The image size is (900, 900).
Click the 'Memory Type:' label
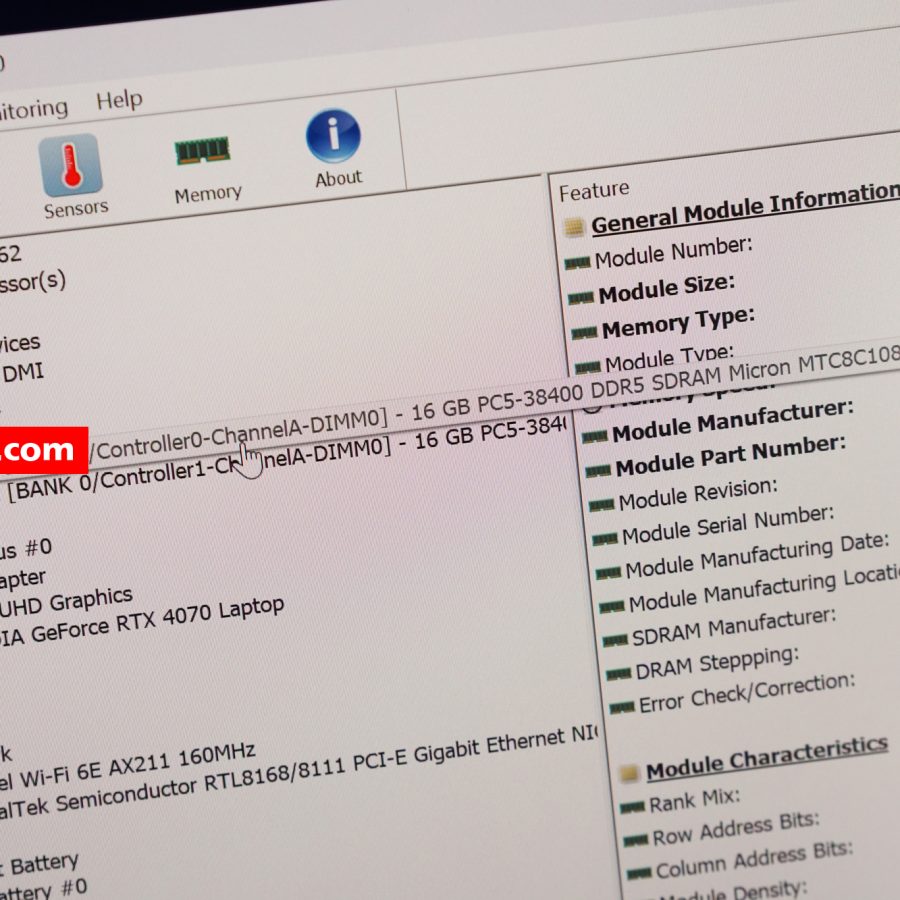[678, 323]
